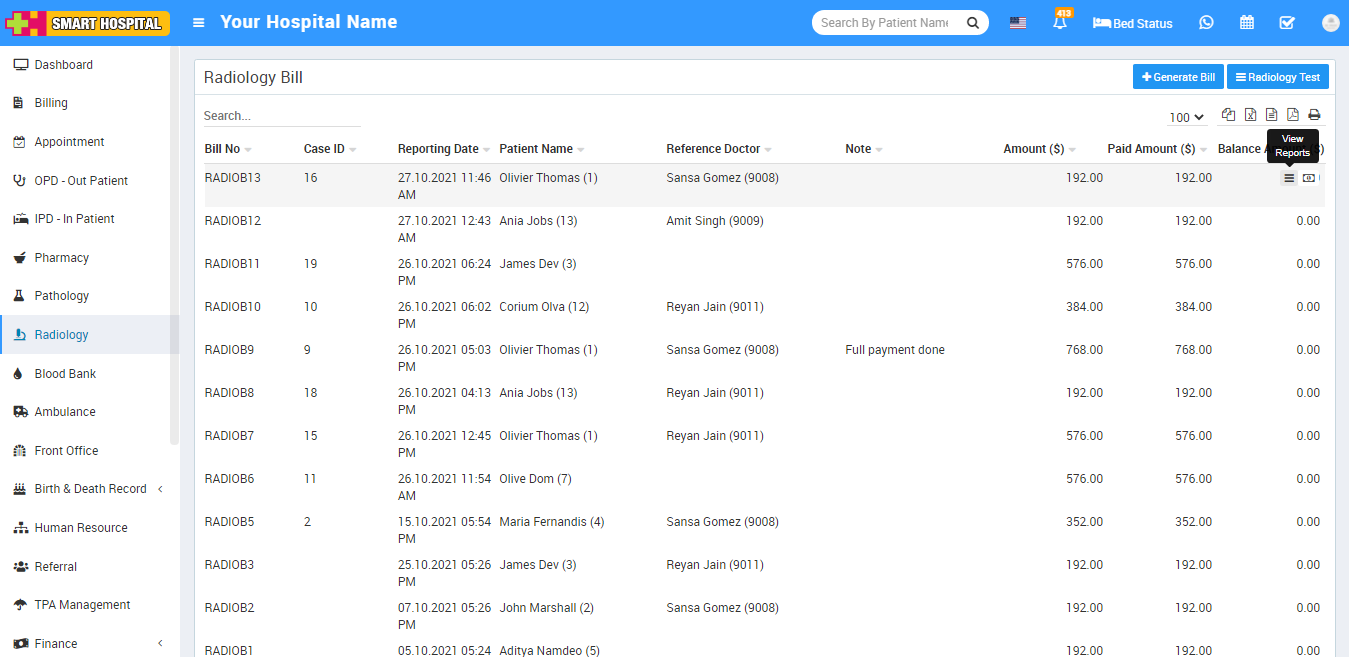Export the bill list to Excel
Viewport: 1349px width, 657px height.
(x=1250, y=115)
